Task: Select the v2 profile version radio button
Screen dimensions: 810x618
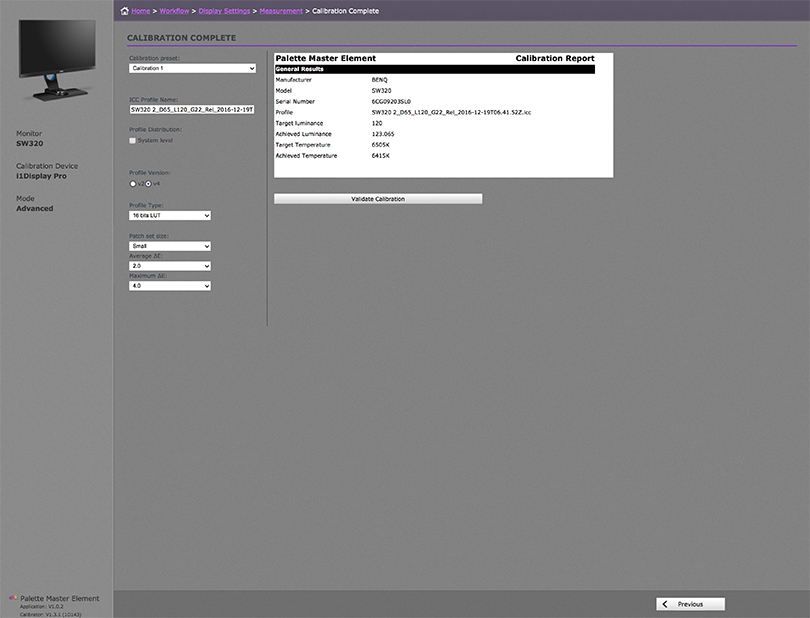Action: click(133, 184)
